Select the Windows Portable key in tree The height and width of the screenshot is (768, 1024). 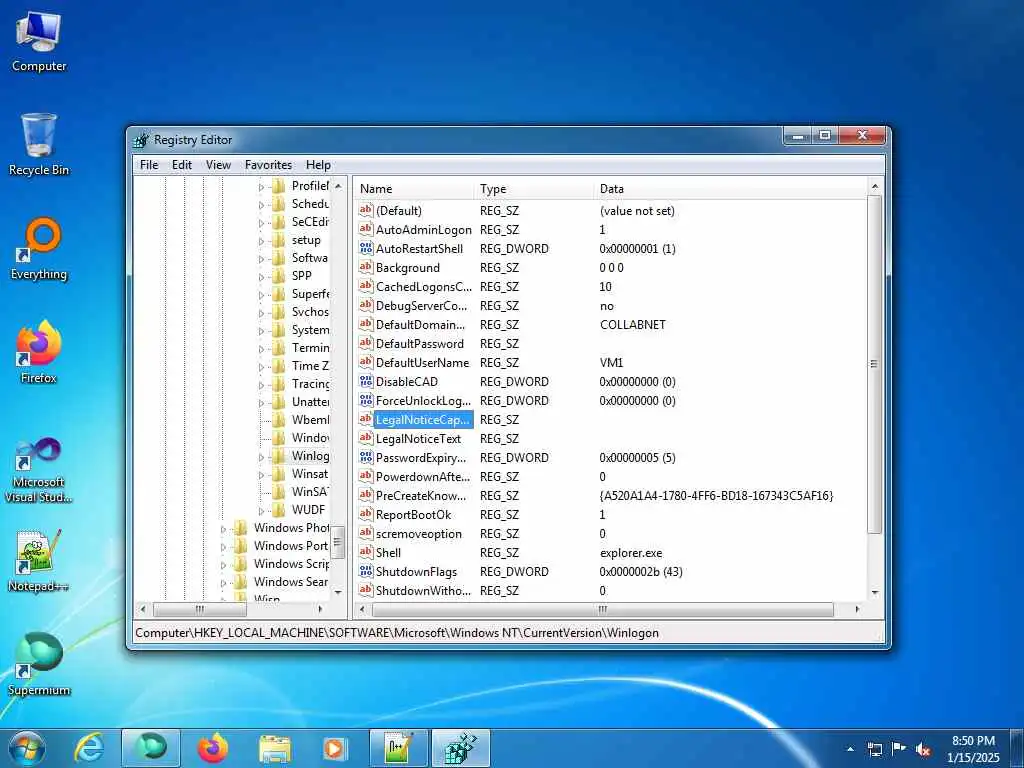pos(291,545)
